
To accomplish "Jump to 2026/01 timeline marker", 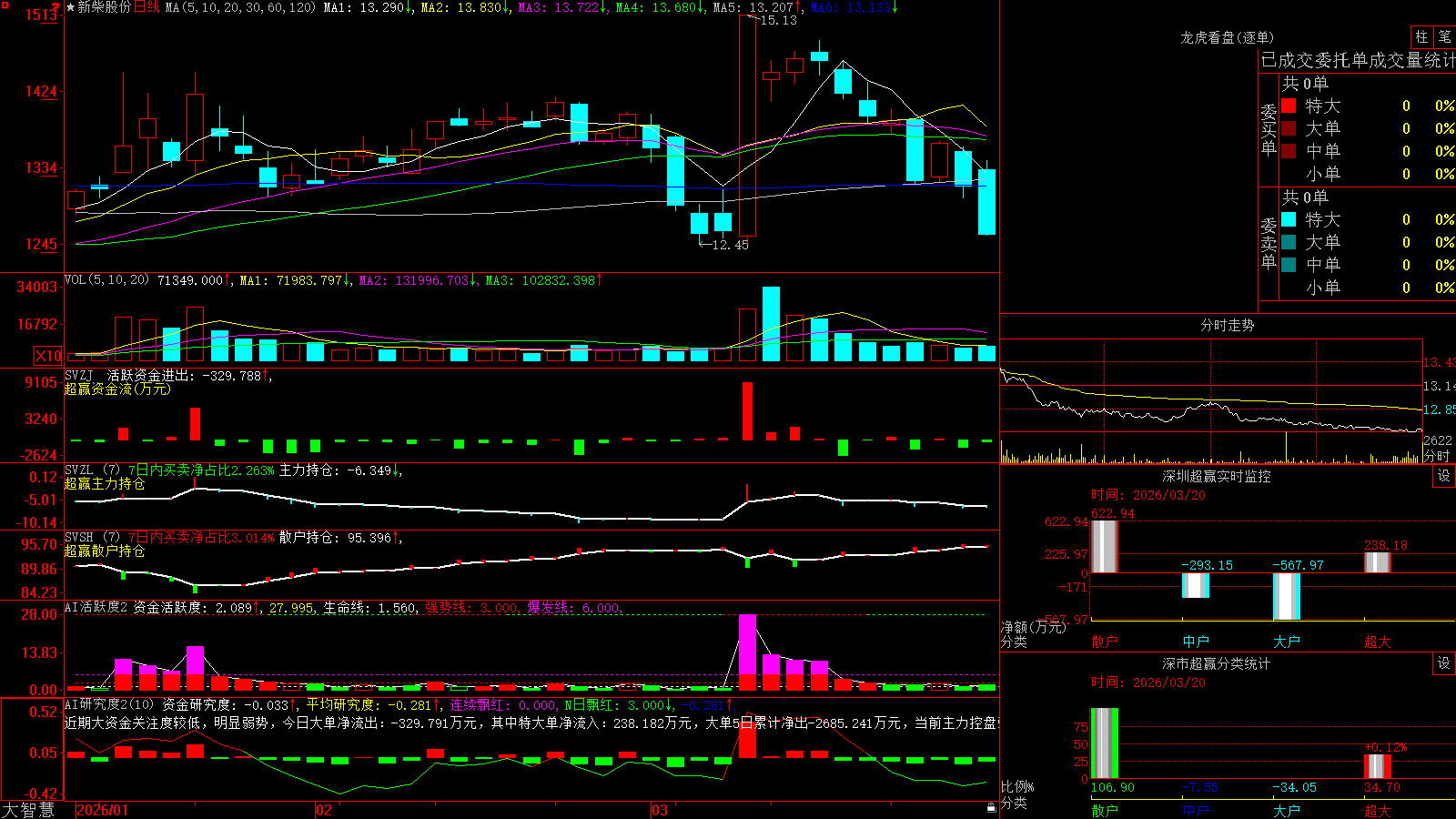I will click(103, 810).
